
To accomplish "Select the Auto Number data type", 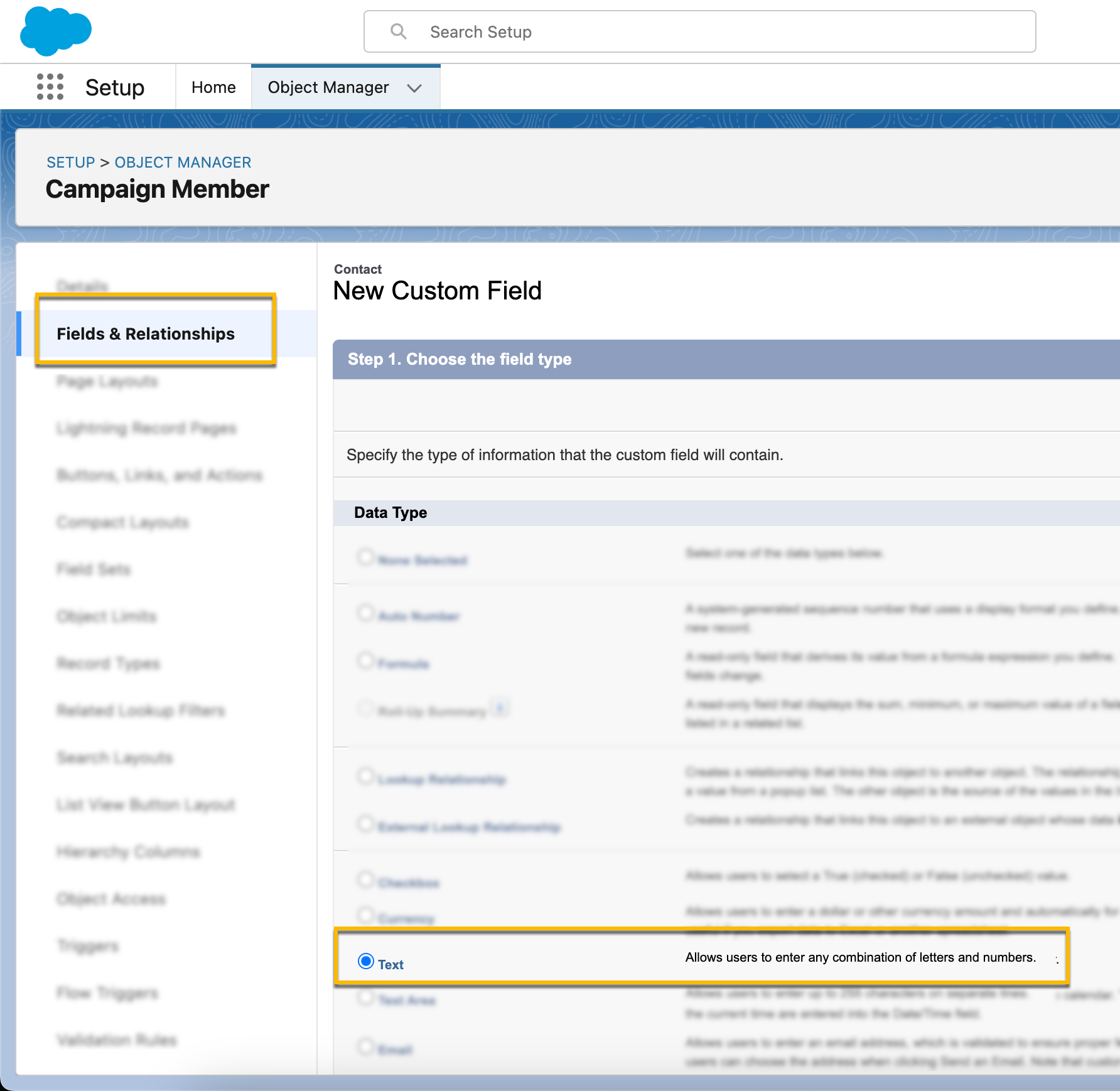I will click(x=366, y=613).
